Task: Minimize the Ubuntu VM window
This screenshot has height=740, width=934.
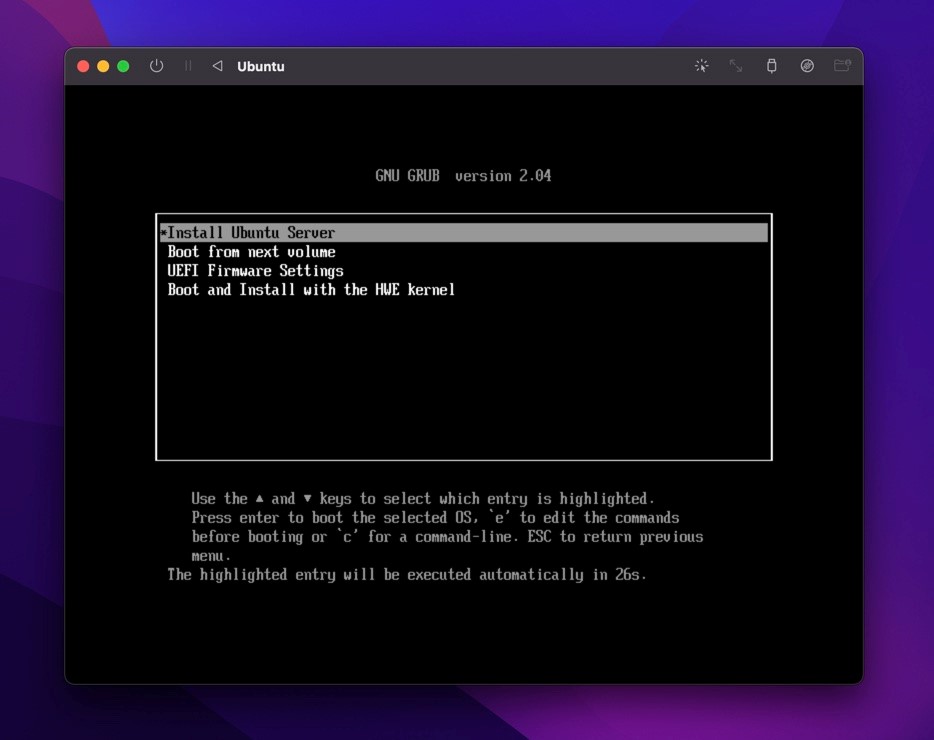Action: (x=103, y=66)
